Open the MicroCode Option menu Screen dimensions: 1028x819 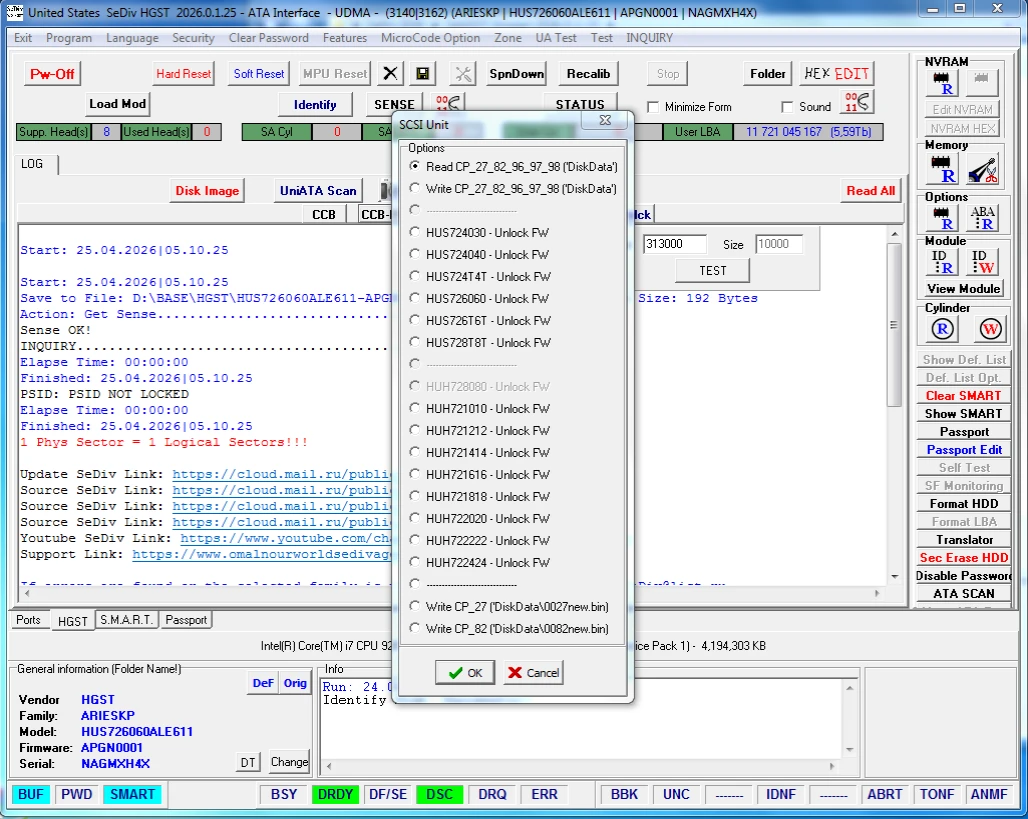(x=430, y=38)
